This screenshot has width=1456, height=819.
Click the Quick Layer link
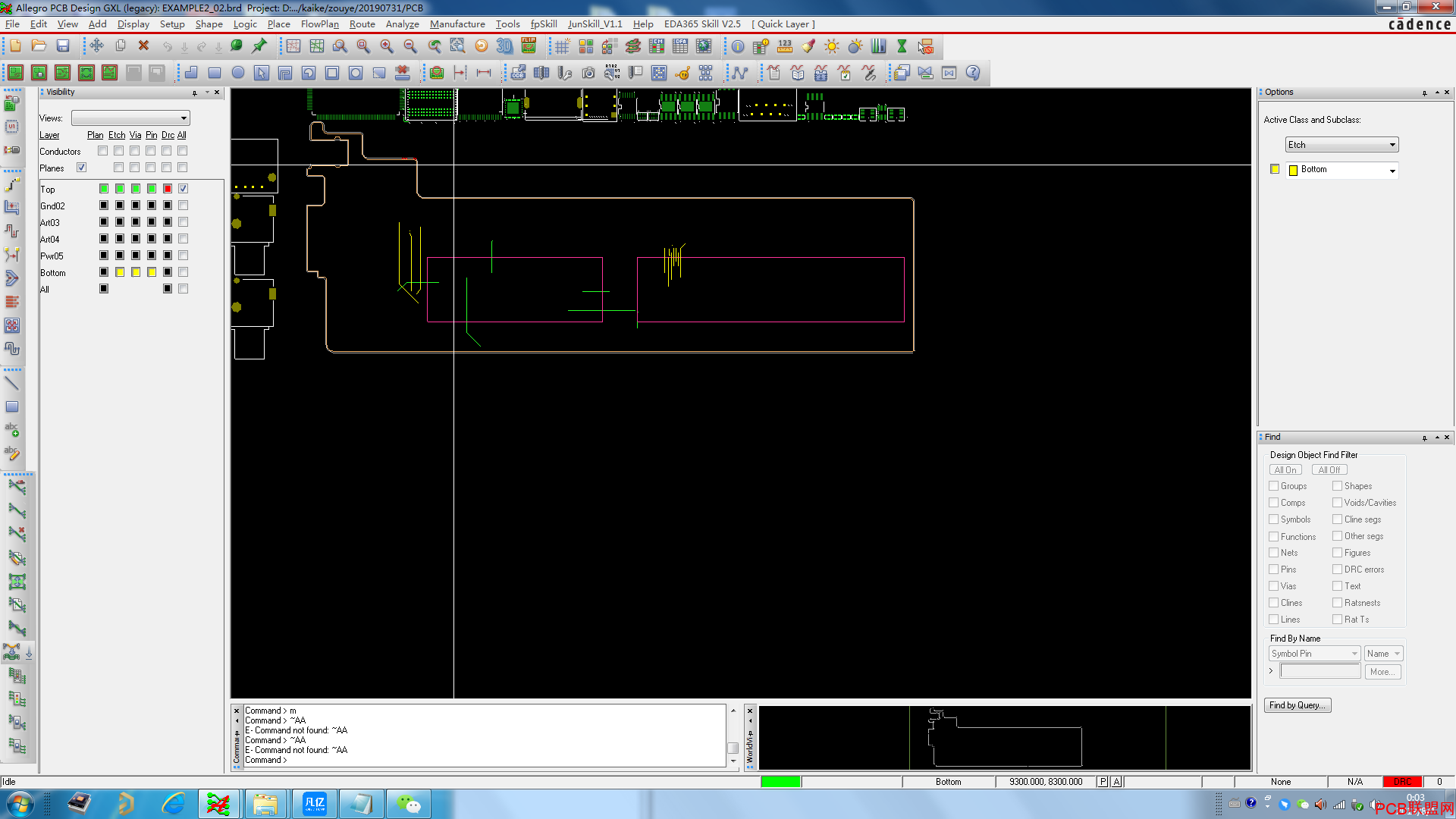tap(783, 24)
